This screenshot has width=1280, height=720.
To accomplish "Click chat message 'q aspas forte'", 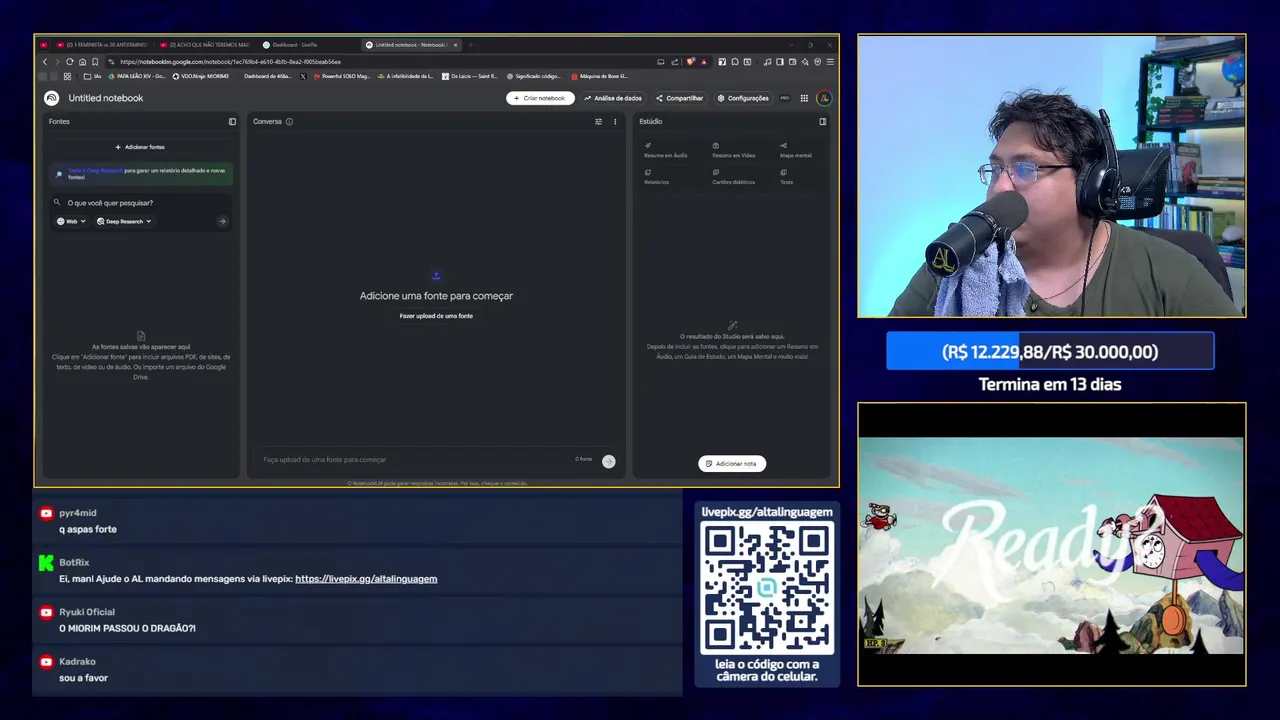I will click(88, 530).
